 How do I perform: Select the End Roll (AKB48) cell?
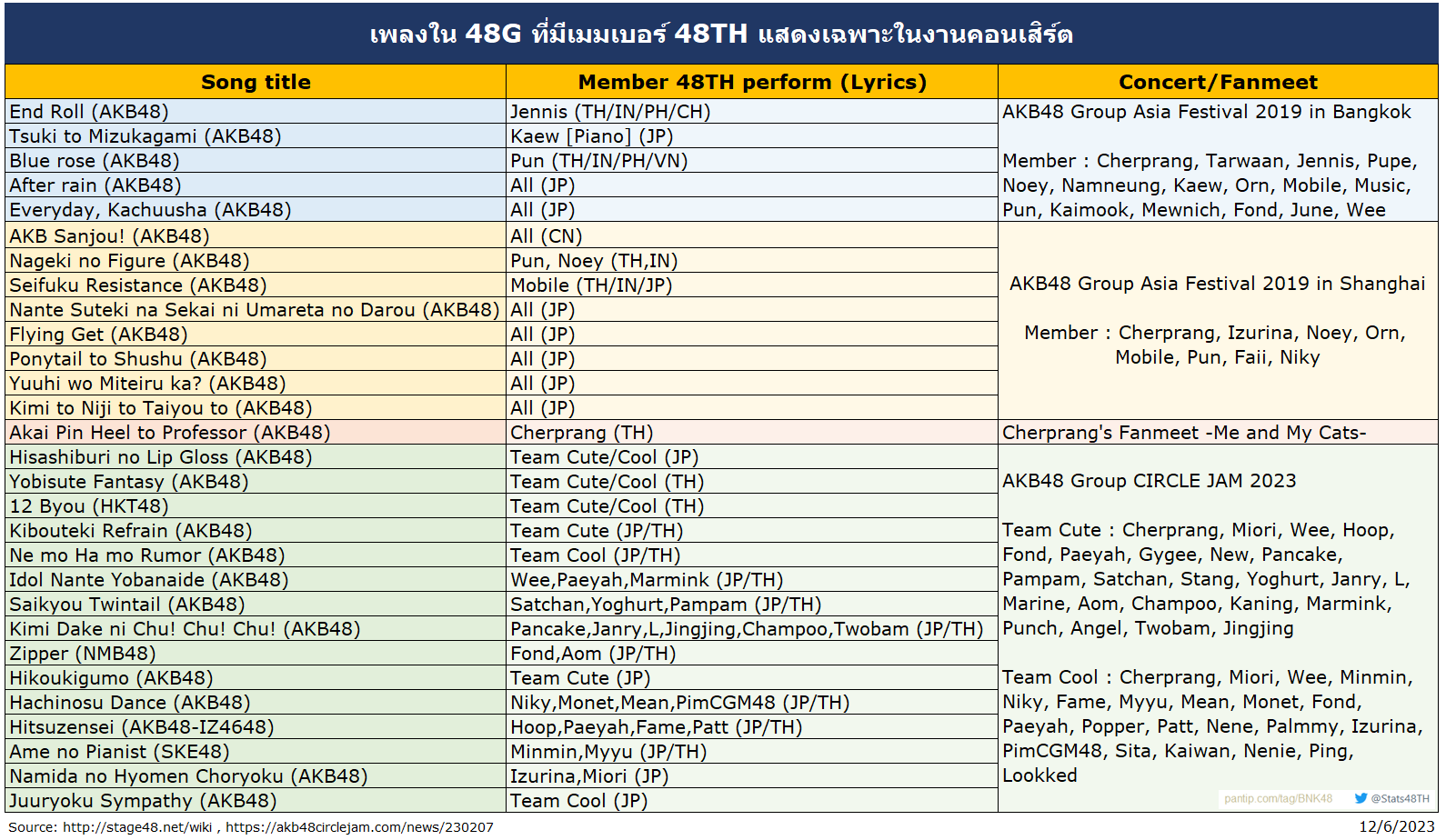pos(256,112)
